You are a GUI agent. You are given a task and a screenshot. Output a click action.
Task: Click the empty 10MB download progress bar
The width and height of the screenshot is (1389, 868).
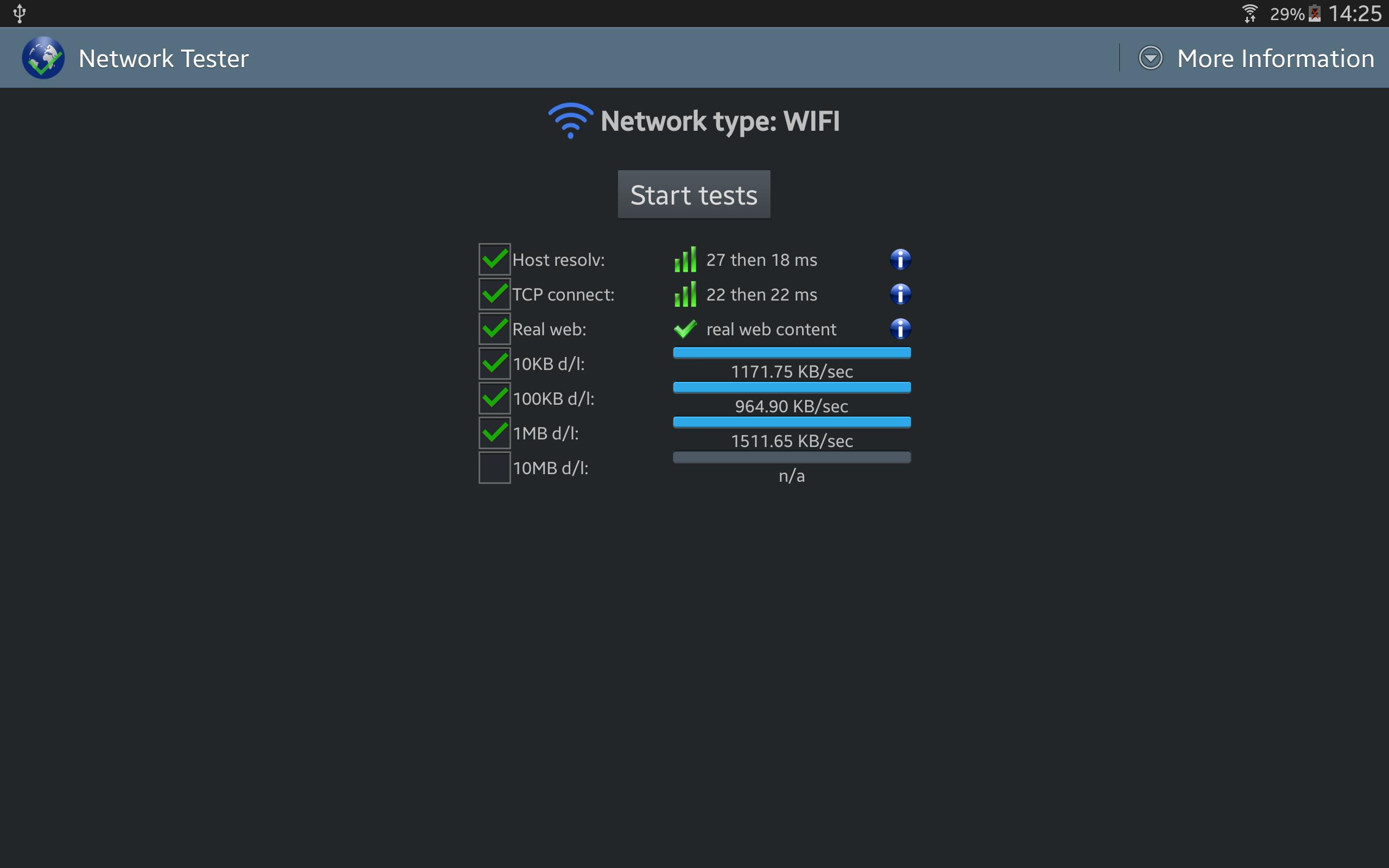click(792, 457)
